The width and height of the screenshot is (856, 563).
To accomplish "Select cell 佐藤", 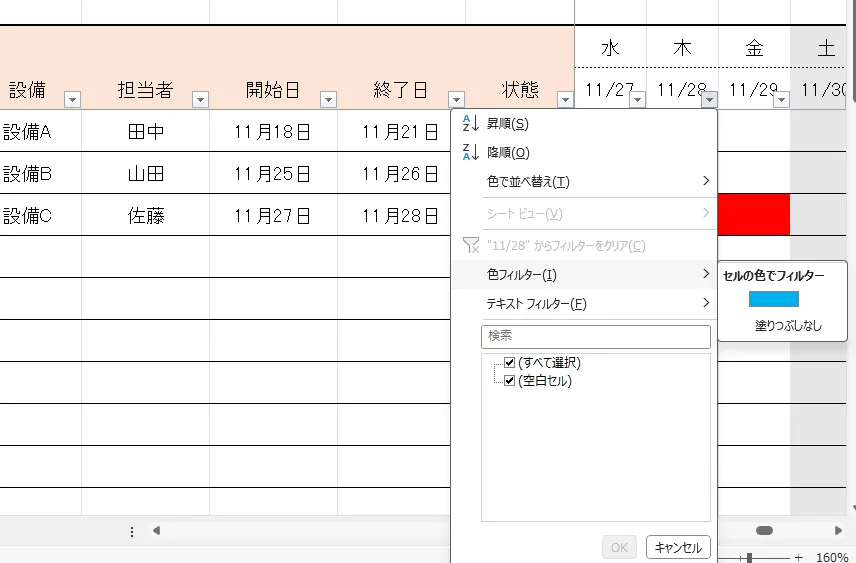I will pos(146,216).
